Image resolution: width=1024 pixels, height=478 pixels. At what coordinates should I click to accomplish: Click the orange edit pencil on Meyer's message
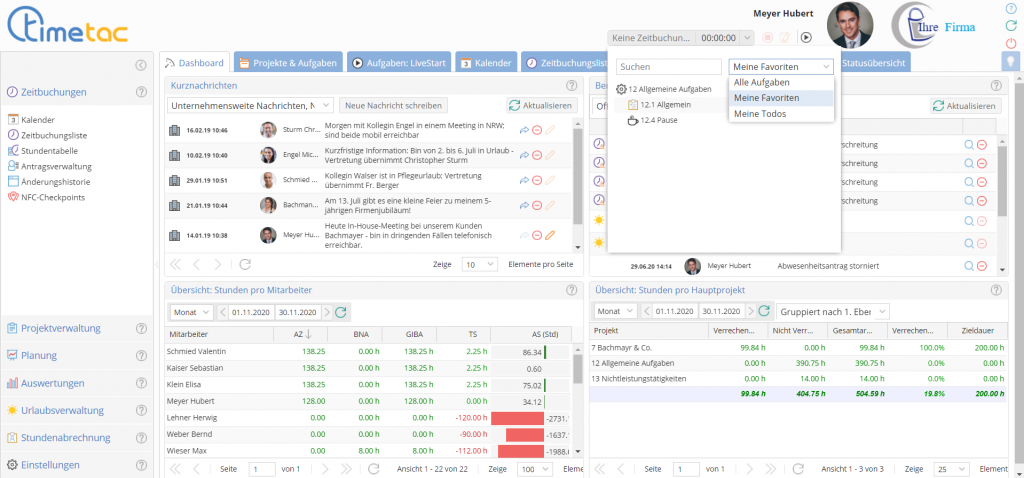[x=550, y=235]
